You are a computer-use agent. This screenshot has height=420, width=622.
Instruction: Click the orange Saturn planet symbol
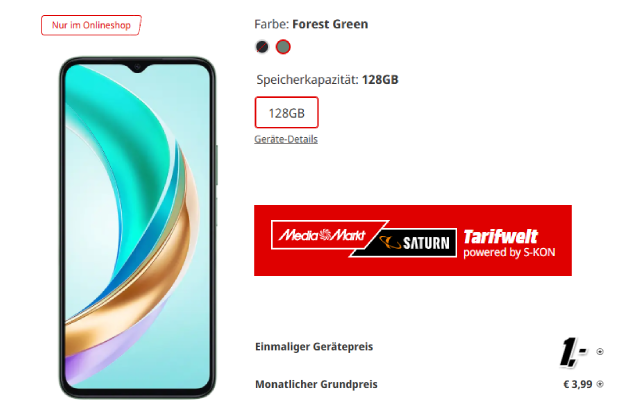tap(390, 242)
